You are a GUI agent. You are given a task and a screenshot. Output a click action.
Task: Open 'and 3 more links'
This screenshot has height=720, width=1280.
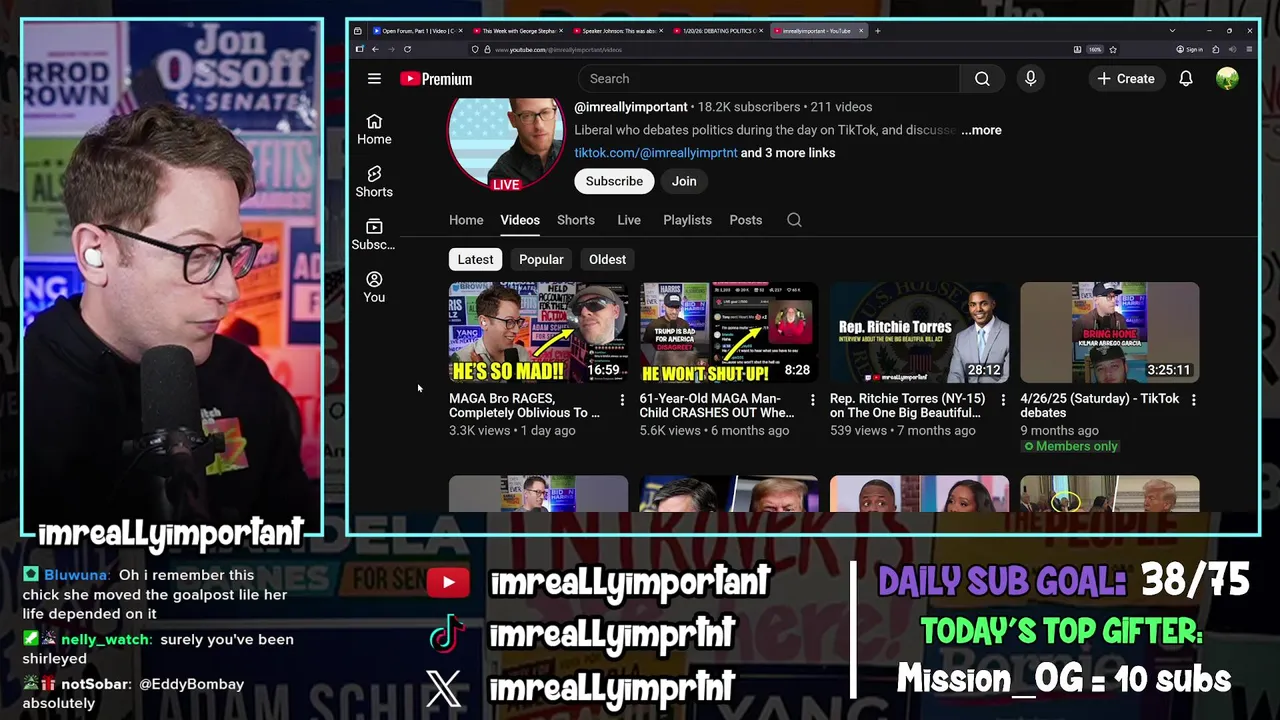[x=788, y=153]
